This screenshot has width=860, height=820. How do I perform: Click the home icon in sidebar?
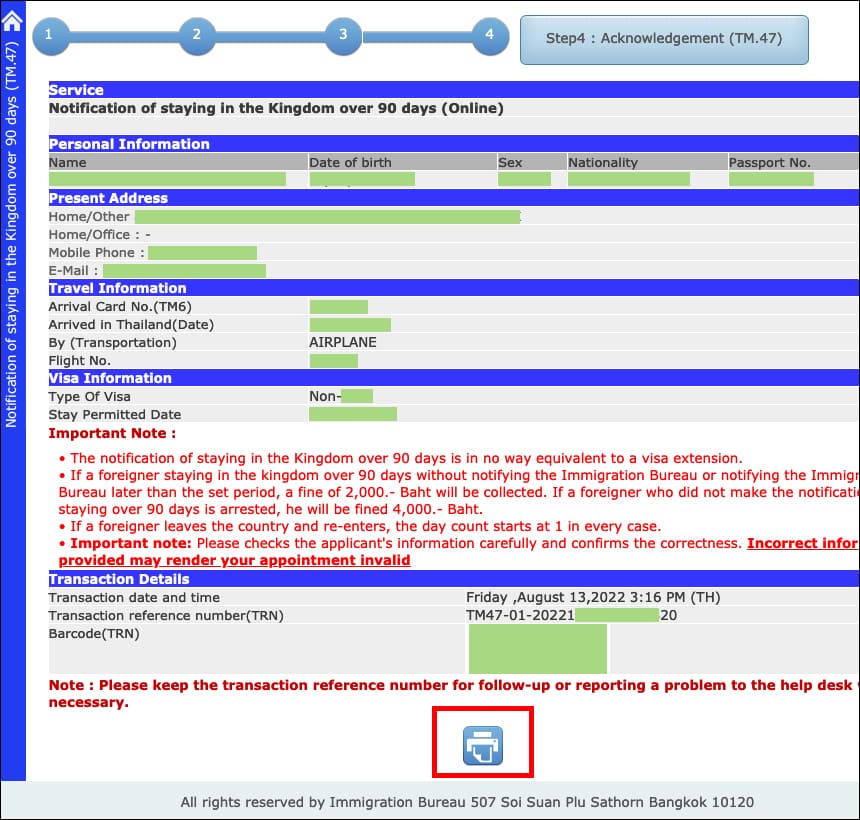[12, 21]
